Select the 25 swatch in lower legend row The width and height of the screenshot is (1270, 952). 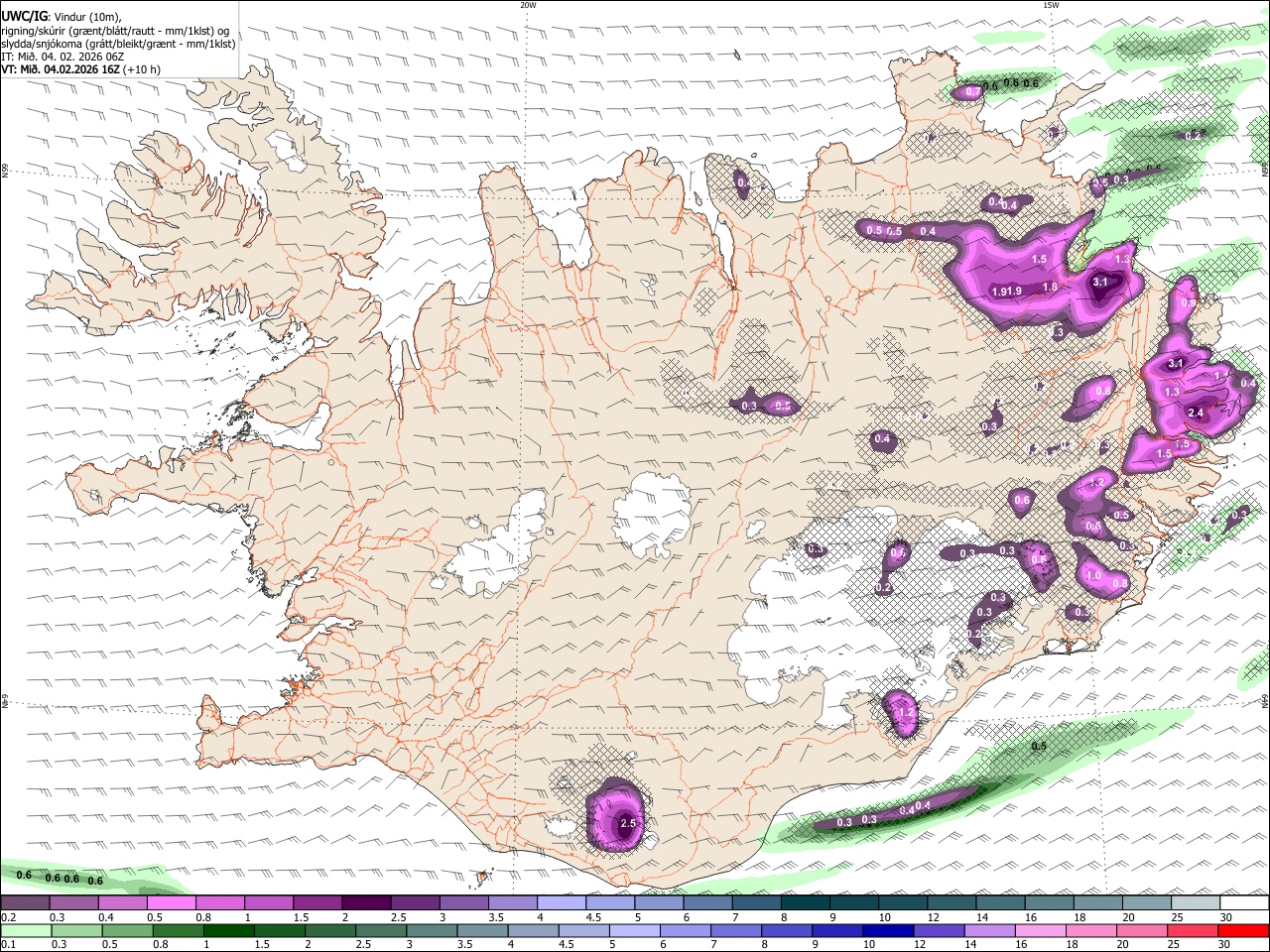1192,931
